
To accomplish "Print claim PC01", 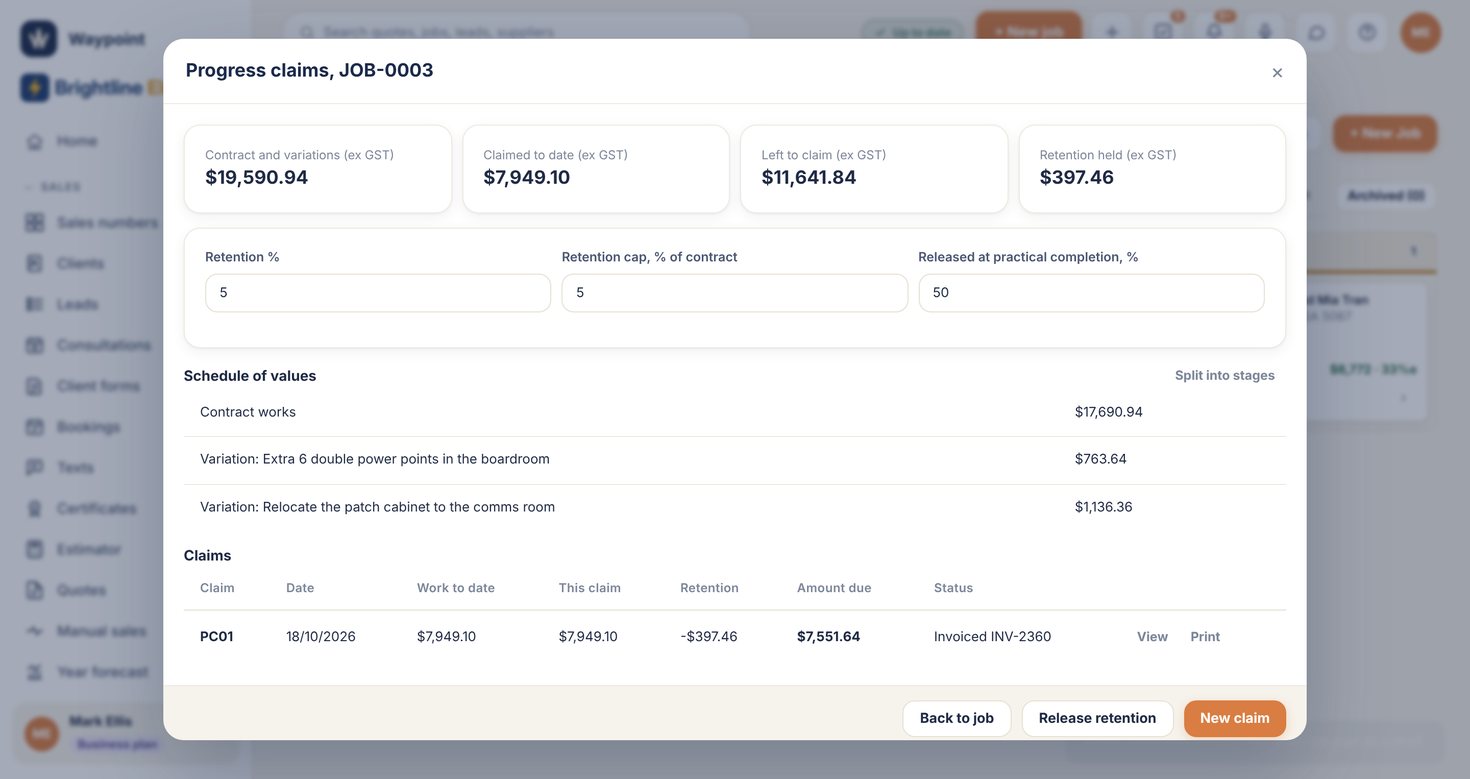I will tap(1205, 637).
